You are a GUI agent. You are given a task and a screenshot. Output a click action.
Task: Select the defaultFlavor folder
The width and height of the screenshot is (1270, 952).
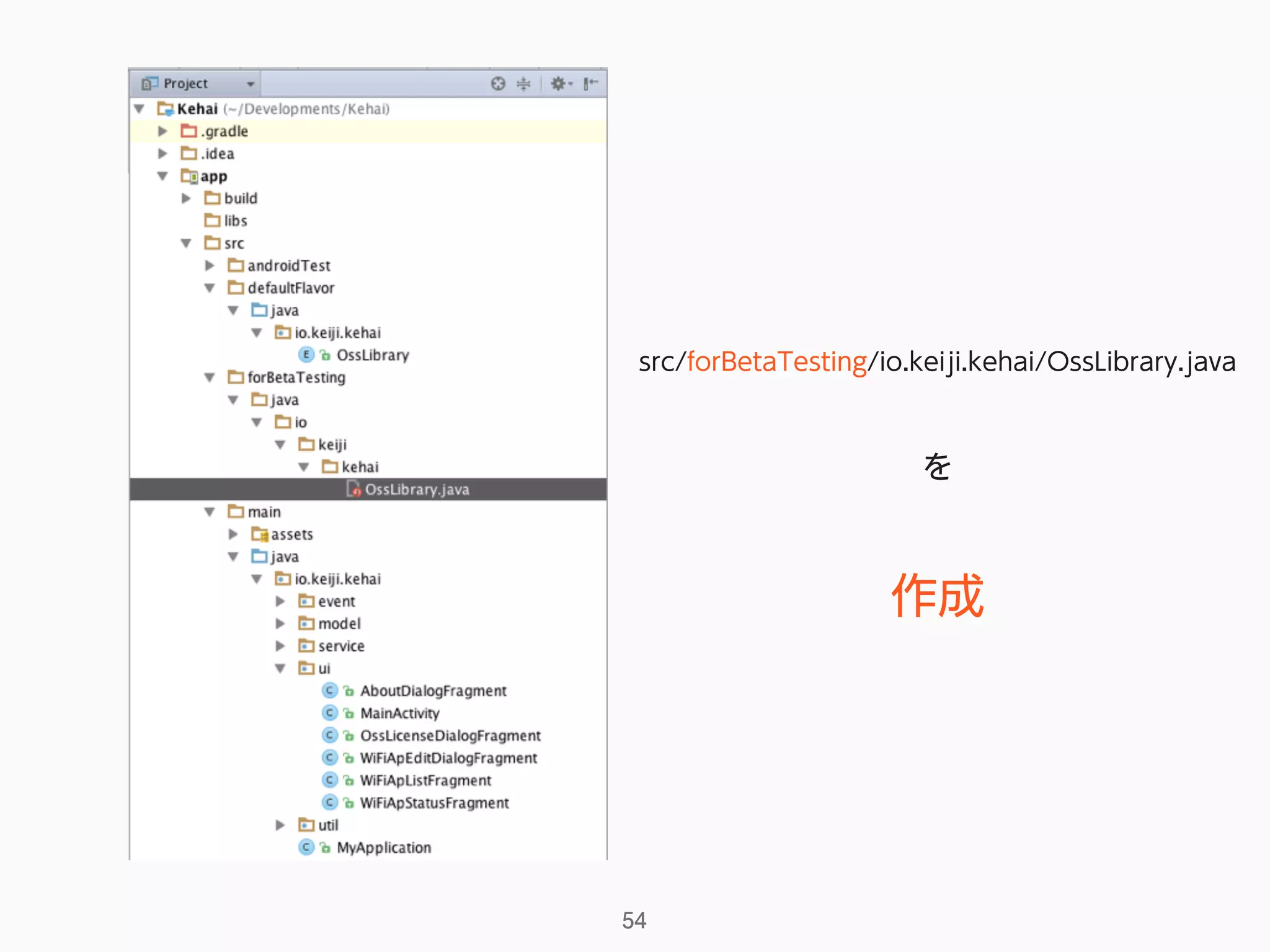coord(291,288)
